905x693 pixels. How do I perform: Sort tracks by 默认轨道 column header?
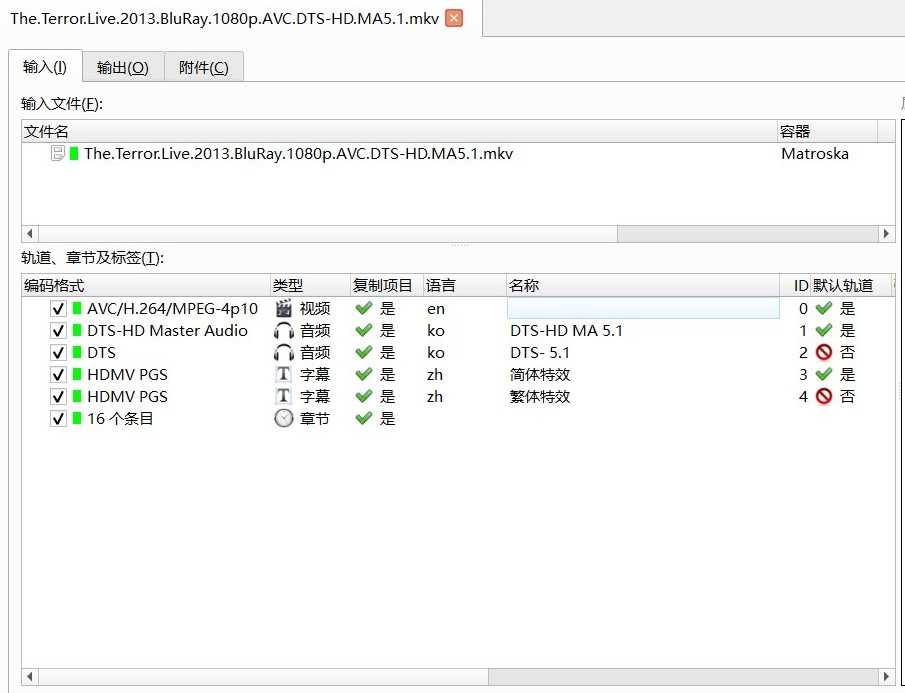(851, 286)
